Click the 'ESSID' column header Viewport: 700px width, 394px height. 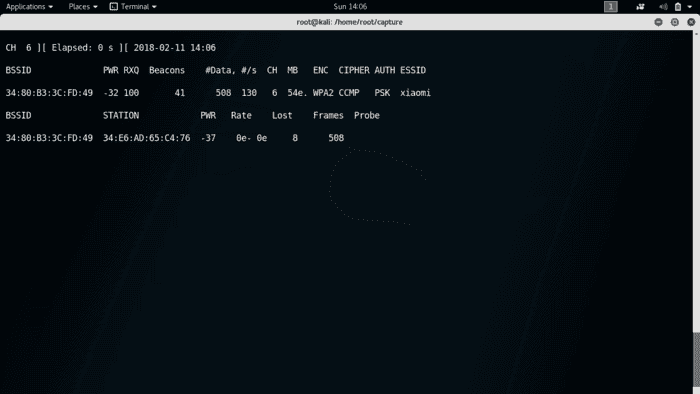click(x=412, y=71)
